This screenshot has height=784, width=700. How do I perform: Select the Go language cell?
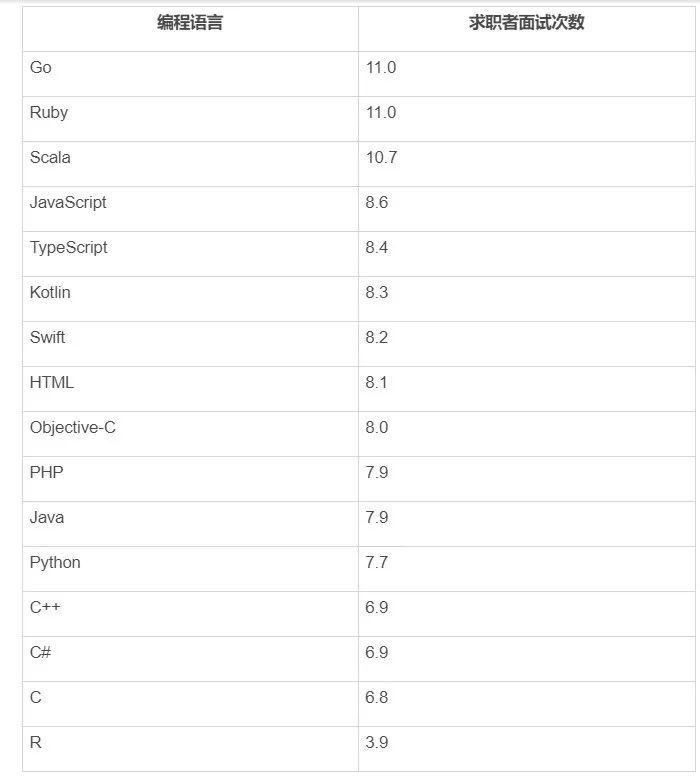(41, 68)
